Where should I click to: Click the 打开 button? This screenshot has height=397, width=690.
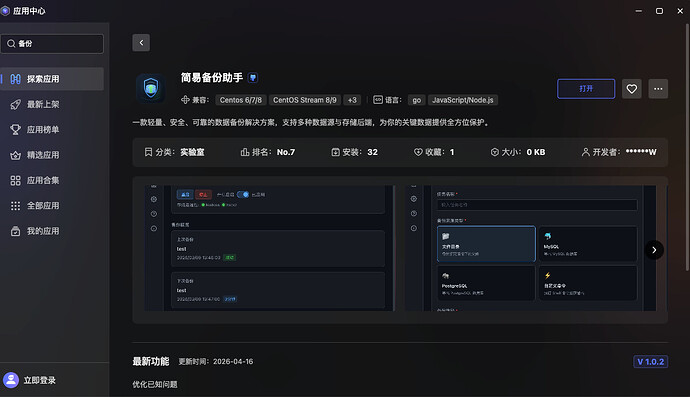(586, 89)
